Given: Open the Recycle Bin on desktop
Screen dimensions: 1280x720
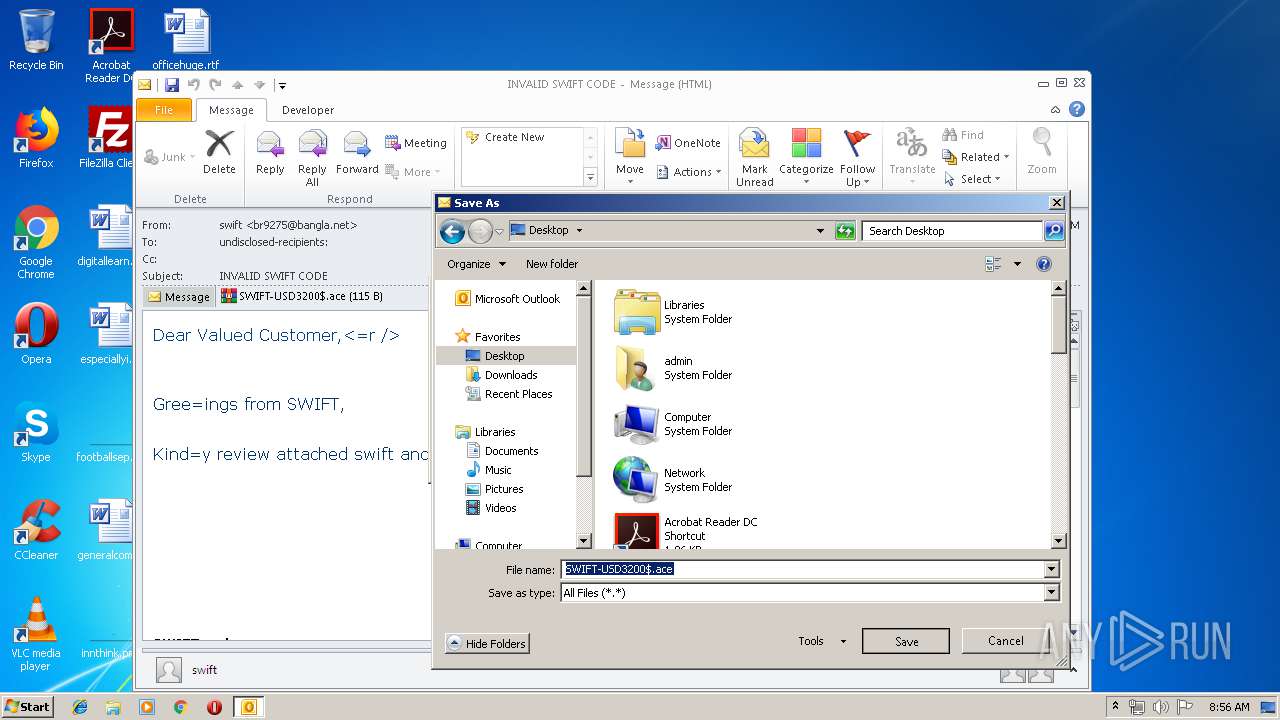Looking at the screenshot, I should [36, 40].
